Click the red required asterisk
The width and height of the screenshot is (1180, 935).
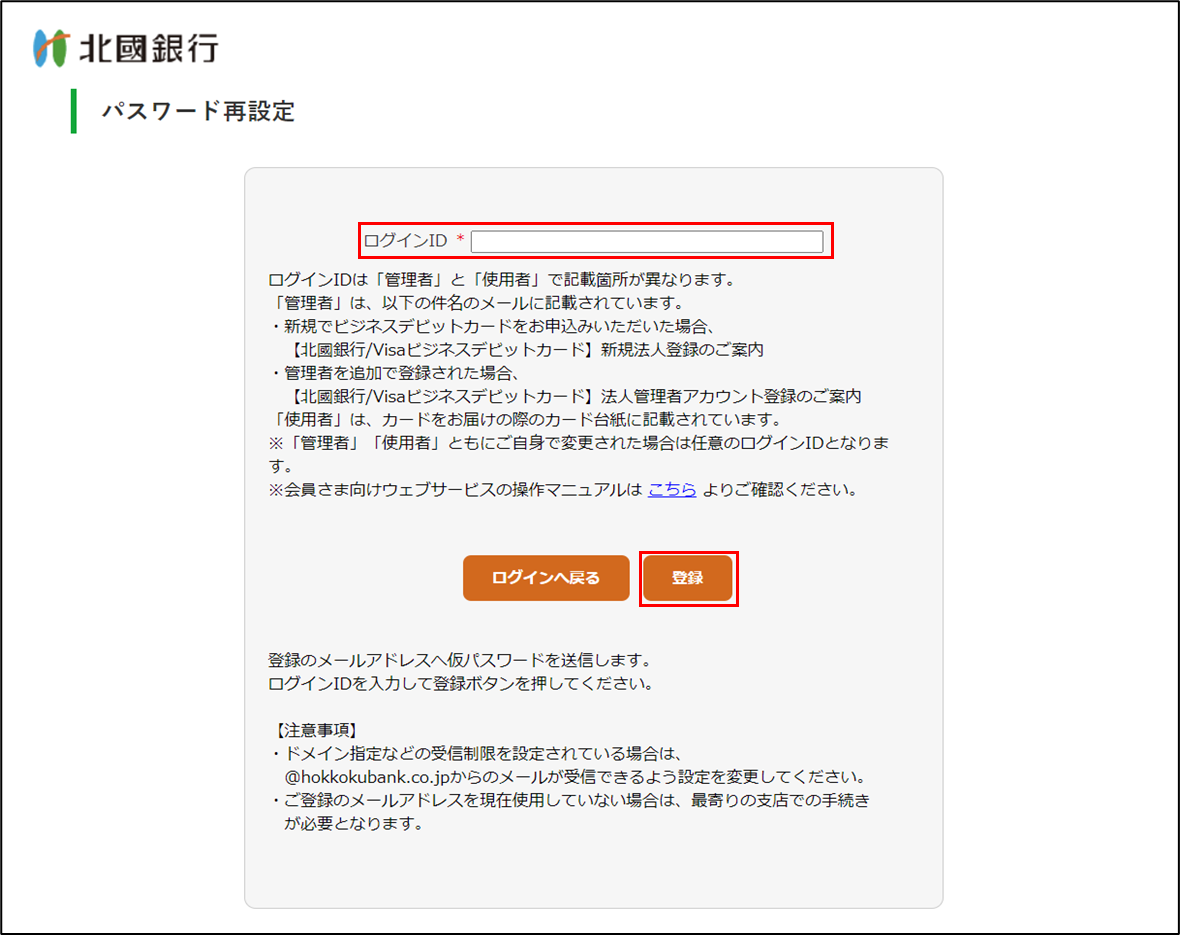tap(460, 241)
